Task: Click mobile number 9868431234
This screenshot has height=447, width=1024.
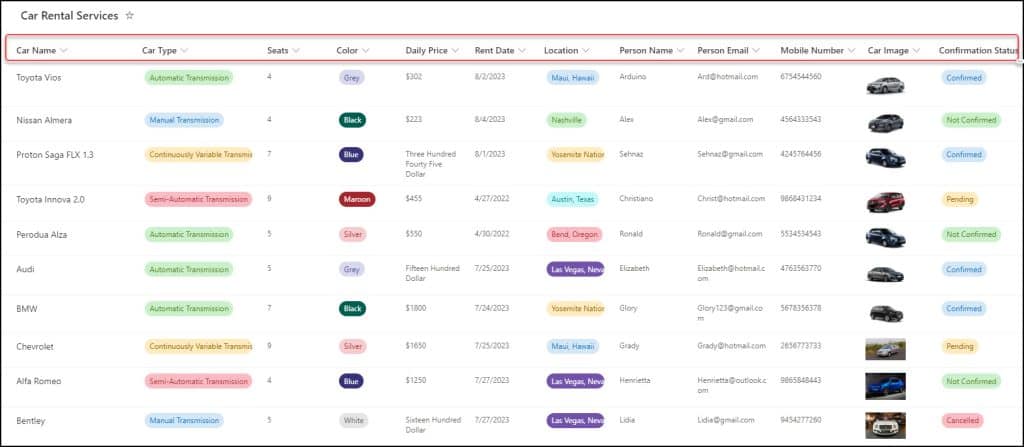Action: click(x=801, y=198)
